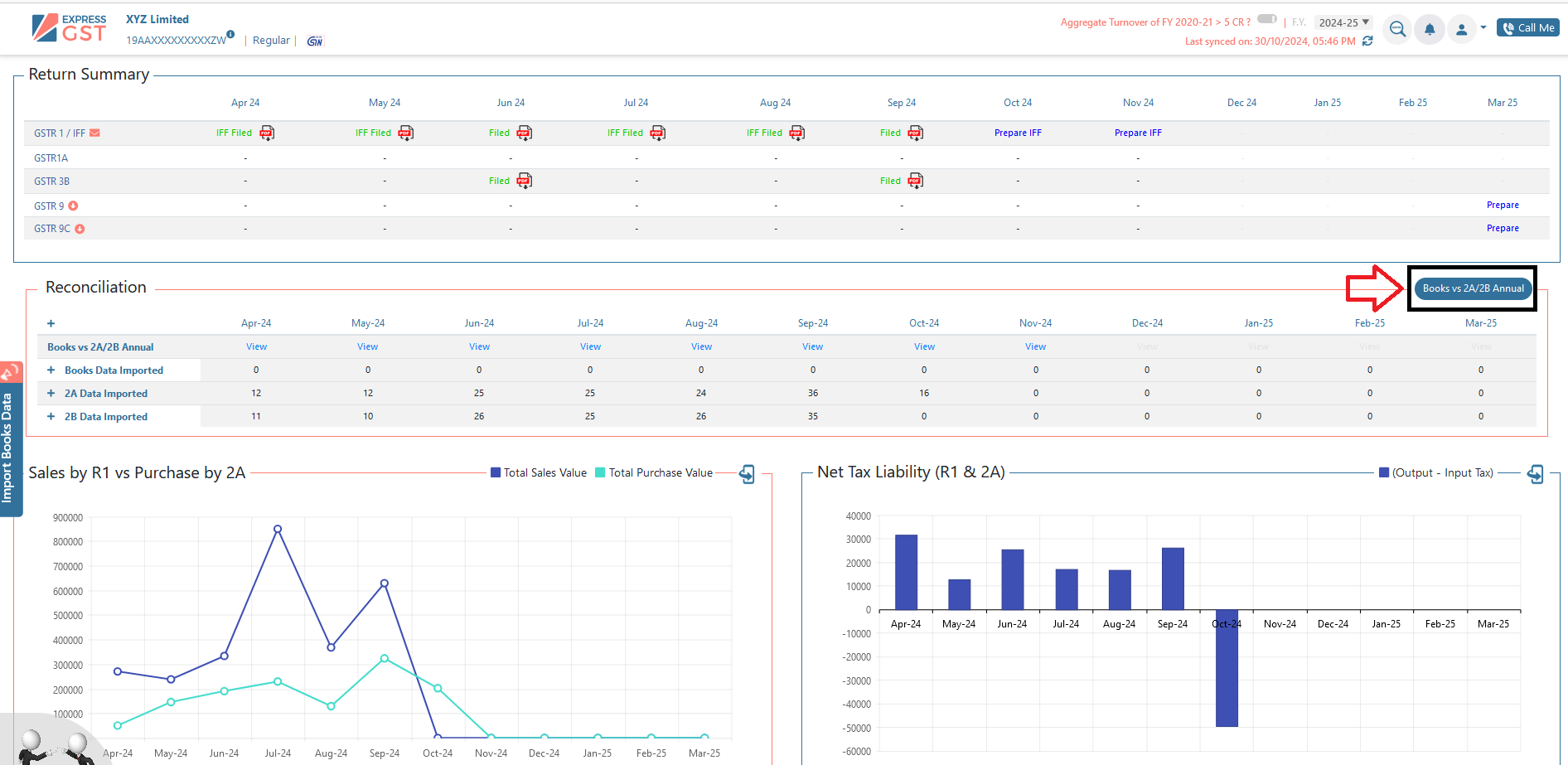1568x765 pixels.
Task: Download Aug 24 GSTR 1 IFF Filed PDF
Action: [797, 133]
